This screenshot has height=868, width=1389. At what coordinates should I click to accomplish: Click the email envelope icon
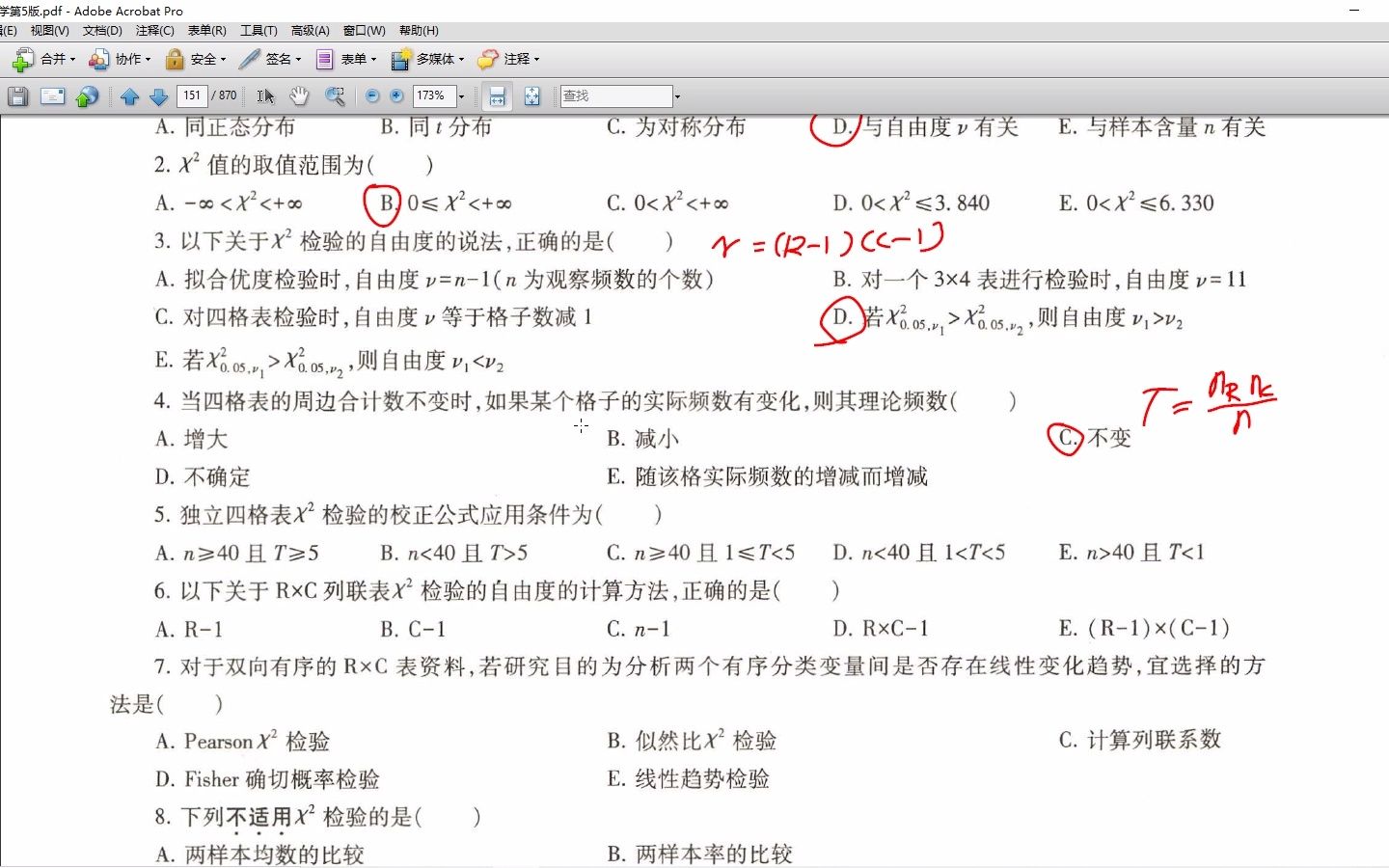pos(53,96)
